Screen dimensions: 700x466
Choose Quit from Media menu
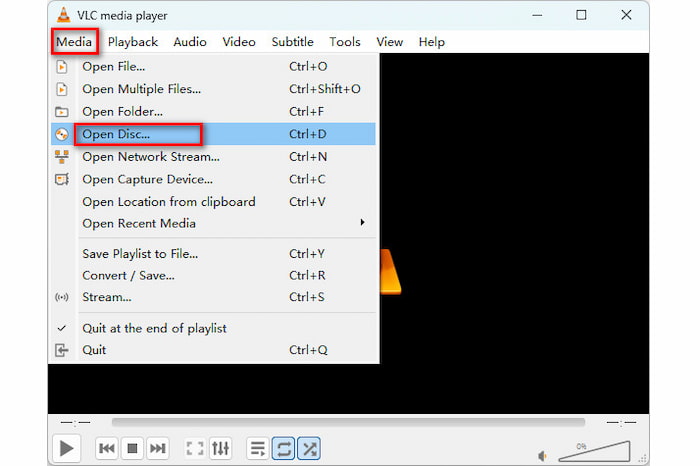click(x=213, y=350)
